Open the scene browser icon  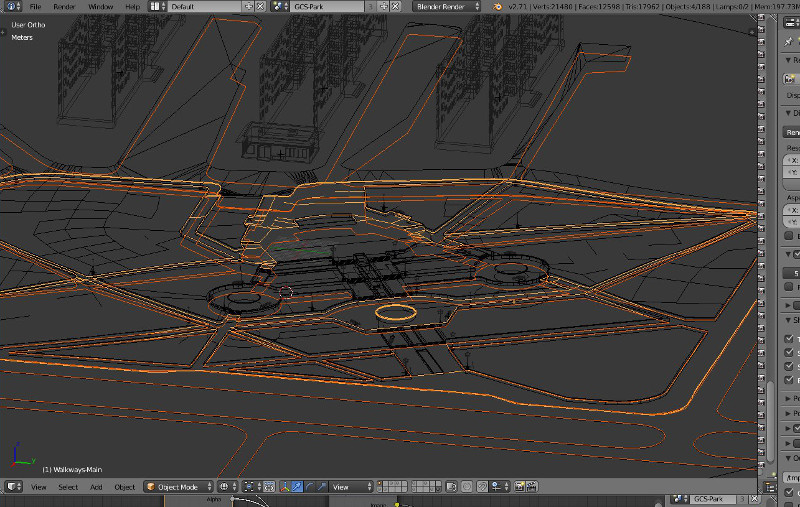(x=280, y=7)
